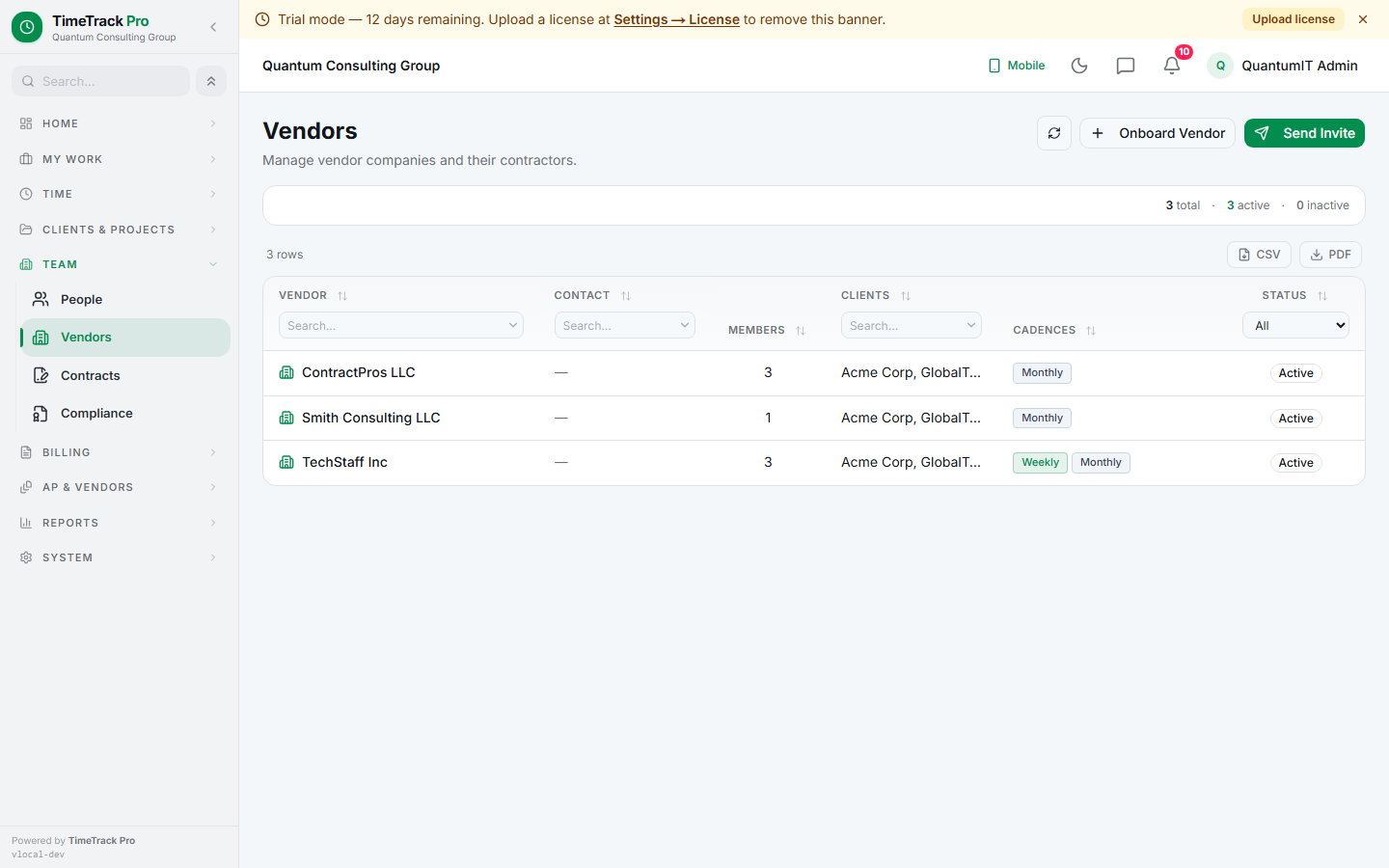Click the Compliance file icon
This screenshot has height=868, width=1389.
tap(41, 413)
